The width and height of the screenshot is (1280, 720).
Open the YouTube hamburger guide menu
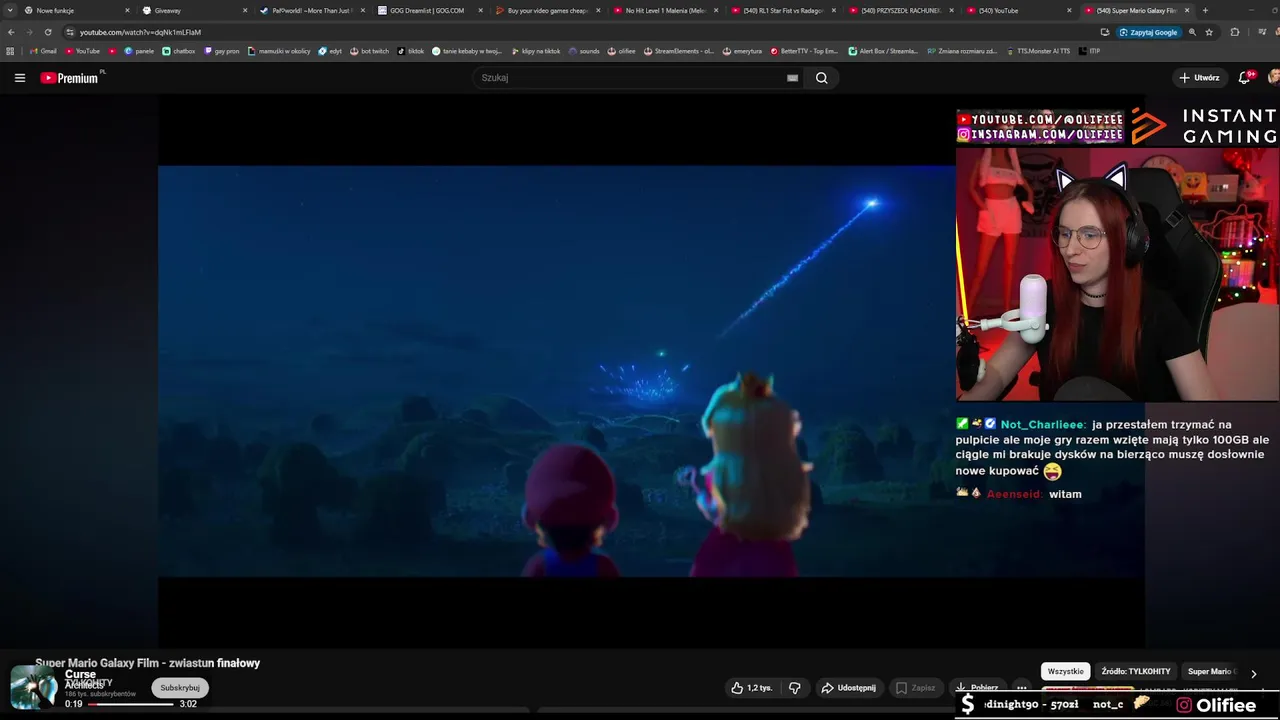(19, 78)
